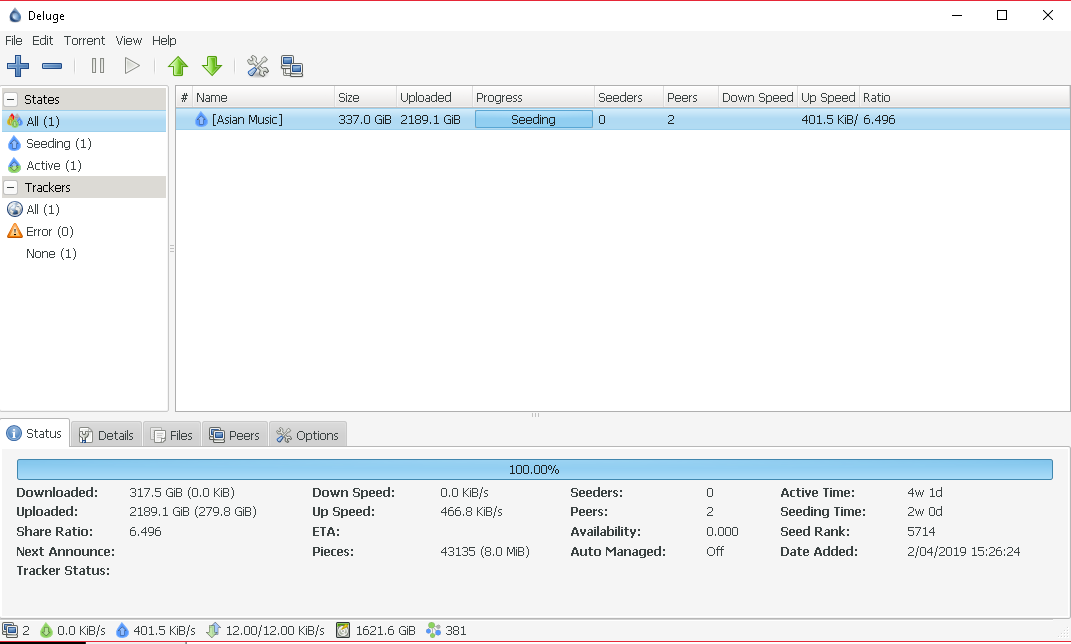Click the 6.496 ratio cell in the row
1071x644 pixels.
(x=879, y=120)
